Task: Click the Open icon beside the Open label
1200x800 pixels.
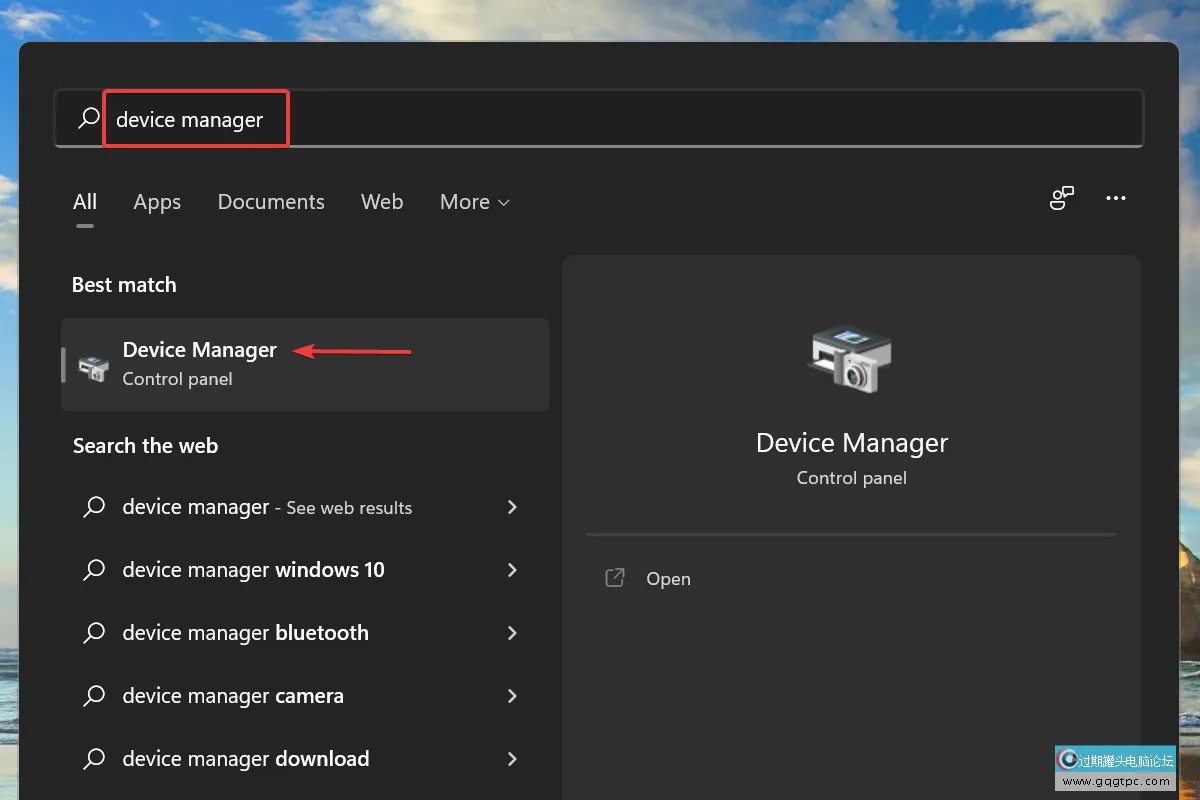Action: (614, 578)
